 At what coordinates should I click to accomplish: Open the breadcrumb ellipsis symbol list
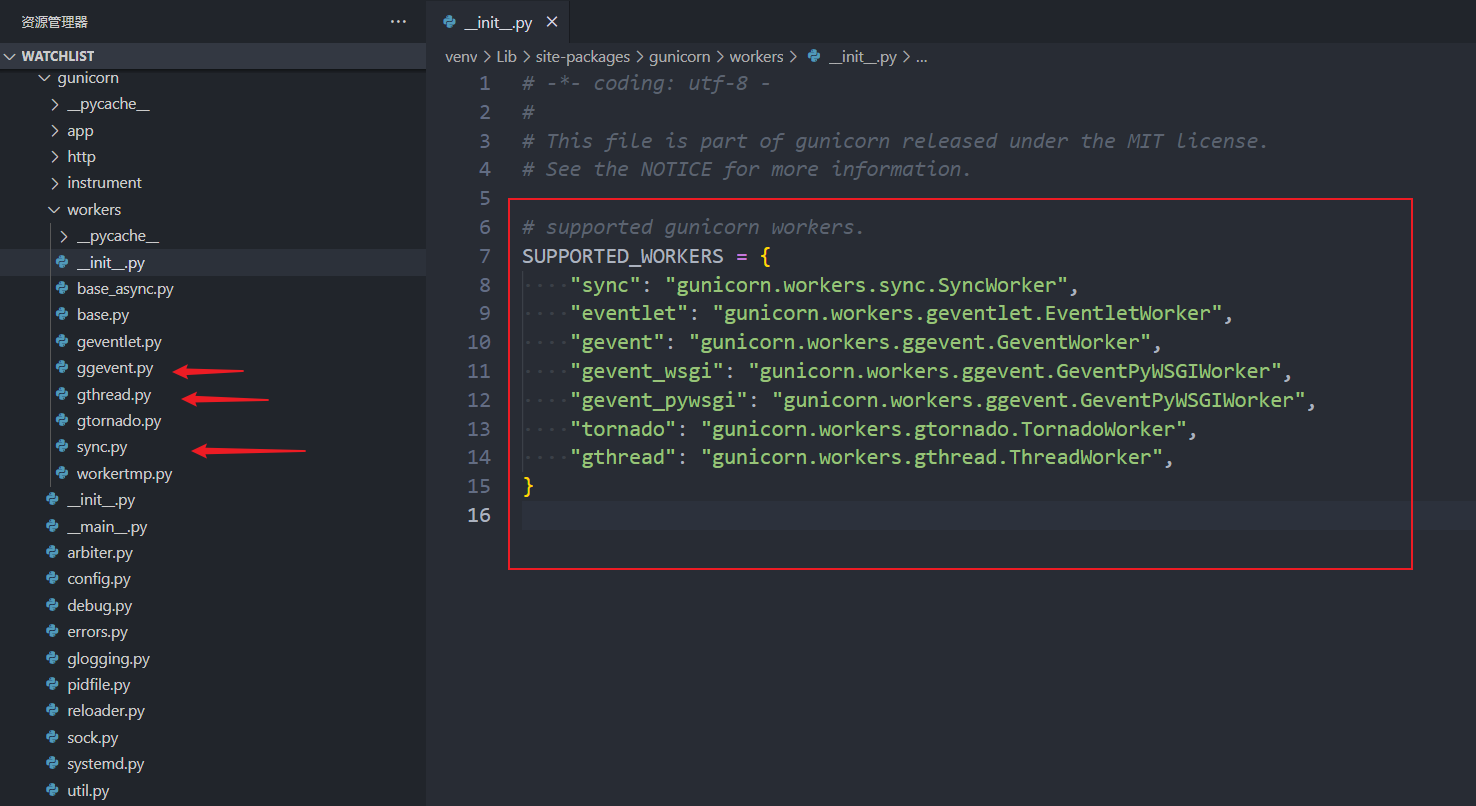pyautogui.click(x=922, y=57)
